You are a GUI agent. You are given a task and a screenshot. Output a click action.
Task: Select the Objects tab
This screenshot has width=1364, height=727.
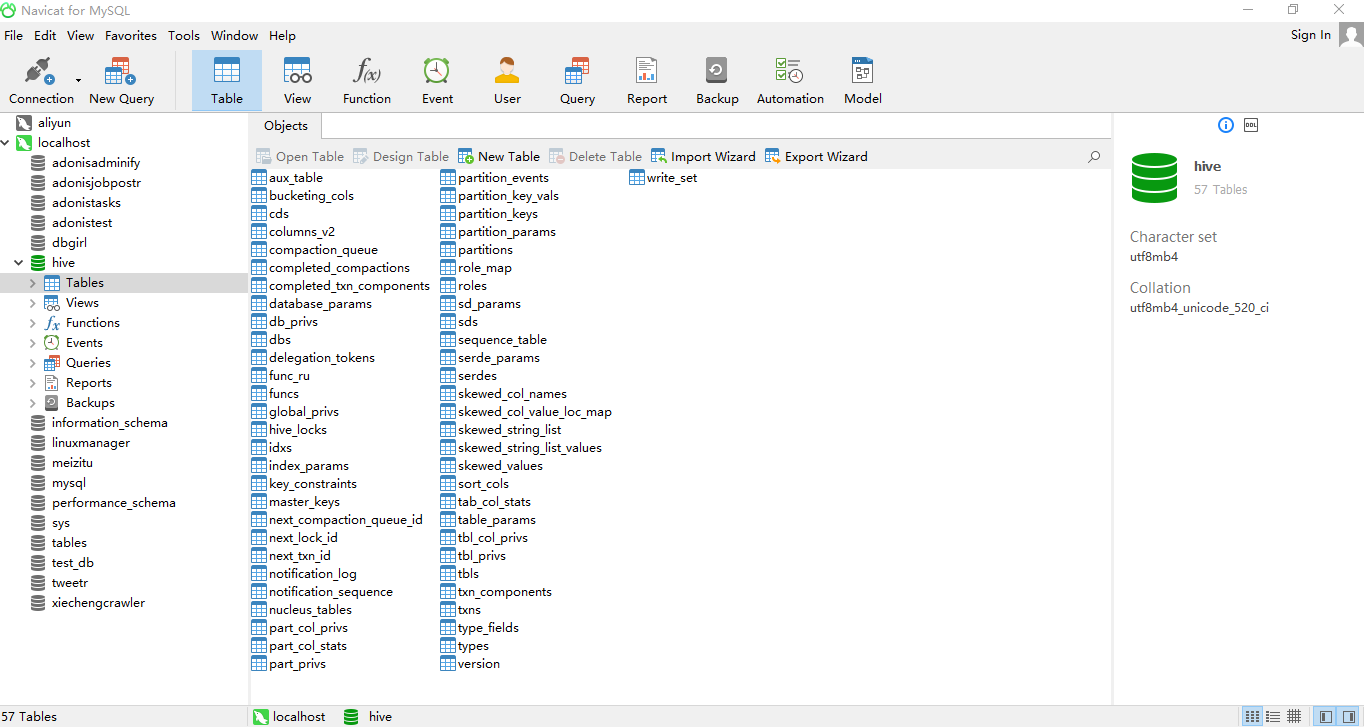(286, 126)
